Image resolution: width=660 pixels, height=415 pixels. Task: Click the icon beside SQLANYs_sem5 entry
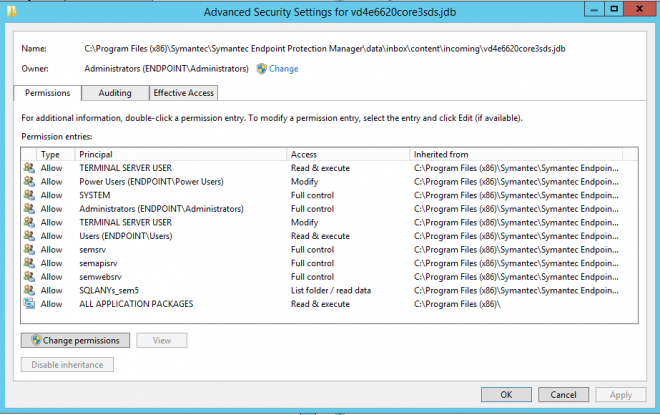tap(28, 290)
